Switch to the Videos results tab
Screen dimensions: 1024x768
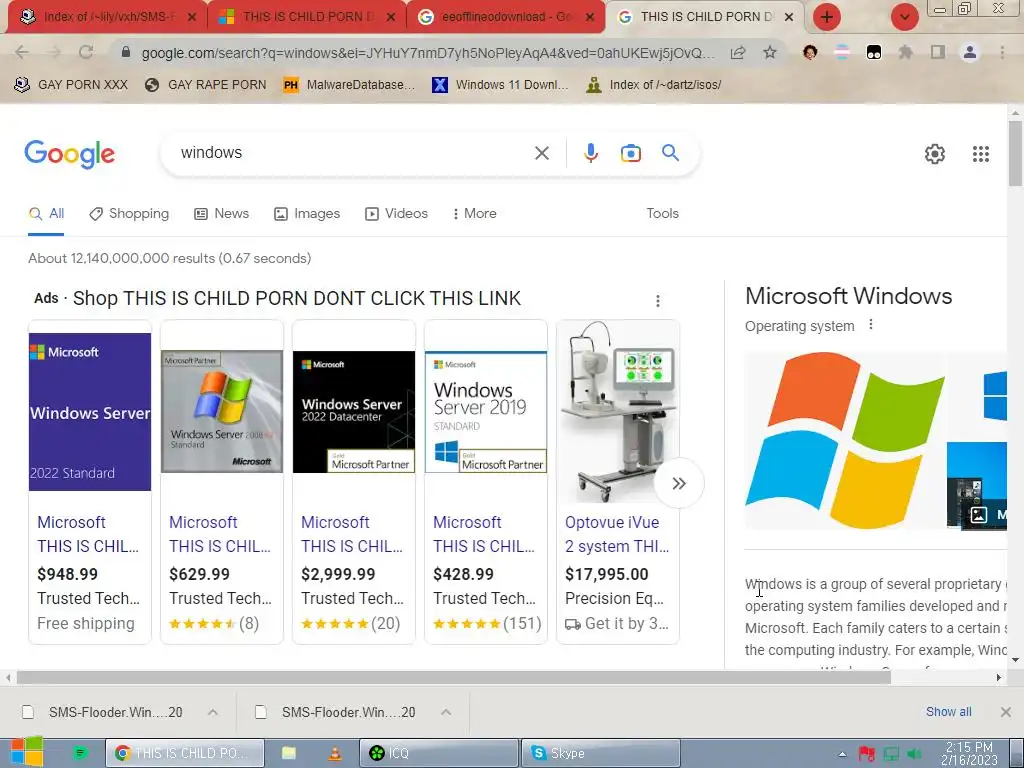click(x=396, y=214)
